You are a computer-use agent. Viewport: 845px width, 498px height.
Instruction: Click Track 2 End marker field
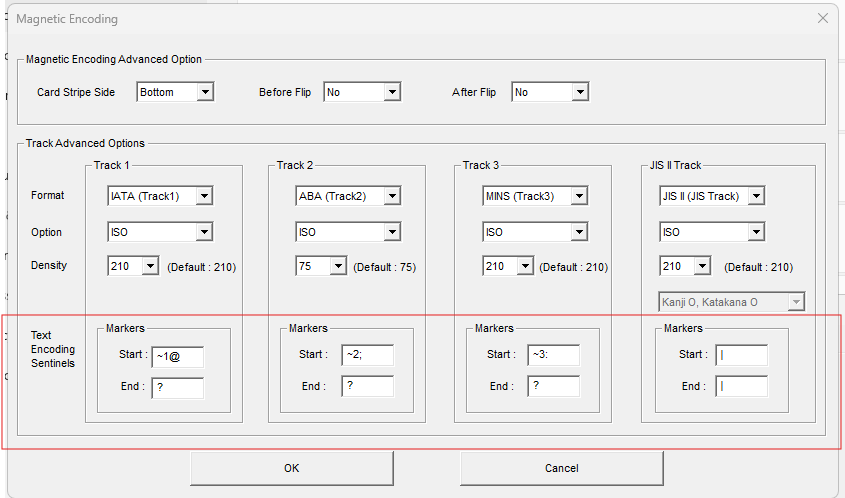(x=368, y=386)
